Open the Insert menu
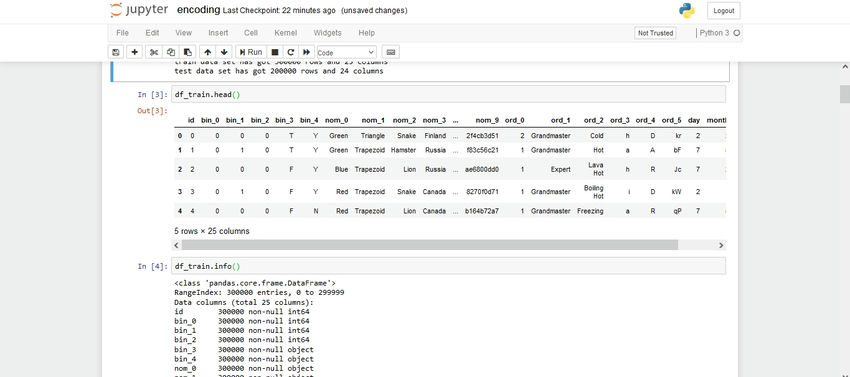Image resolution: width=850 pixels, height=377 pixels. 218,33
